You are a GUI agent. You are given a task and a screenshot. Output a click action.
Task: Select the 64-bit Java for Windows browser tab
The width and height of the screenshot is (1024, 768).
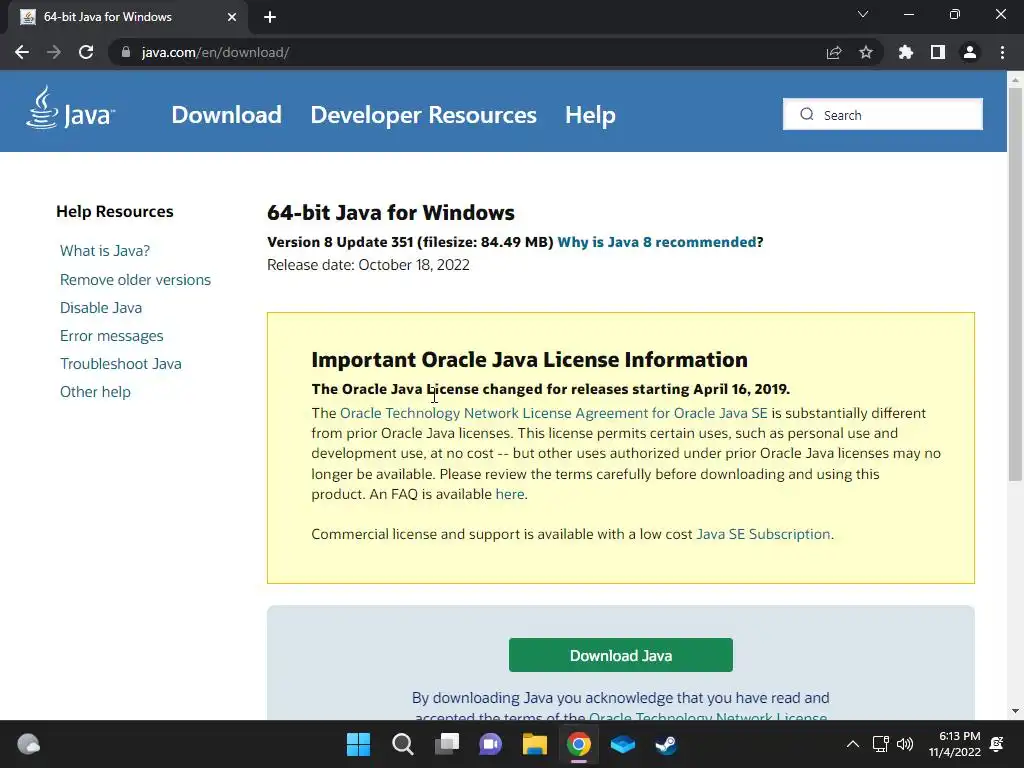pos(128,17)
